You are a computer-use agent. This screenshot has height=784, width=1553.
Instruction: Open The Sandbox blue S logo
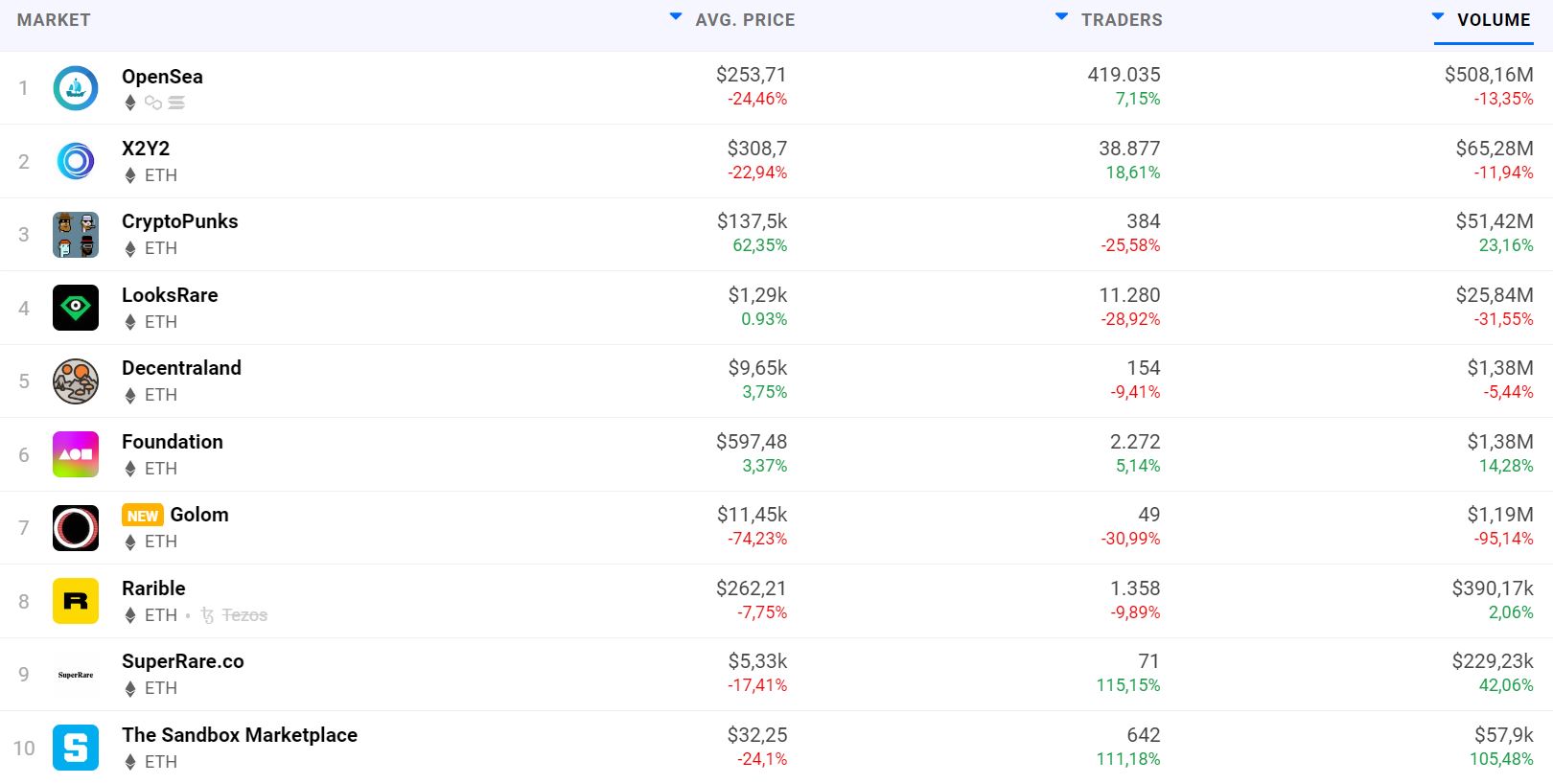click(76, 748)
